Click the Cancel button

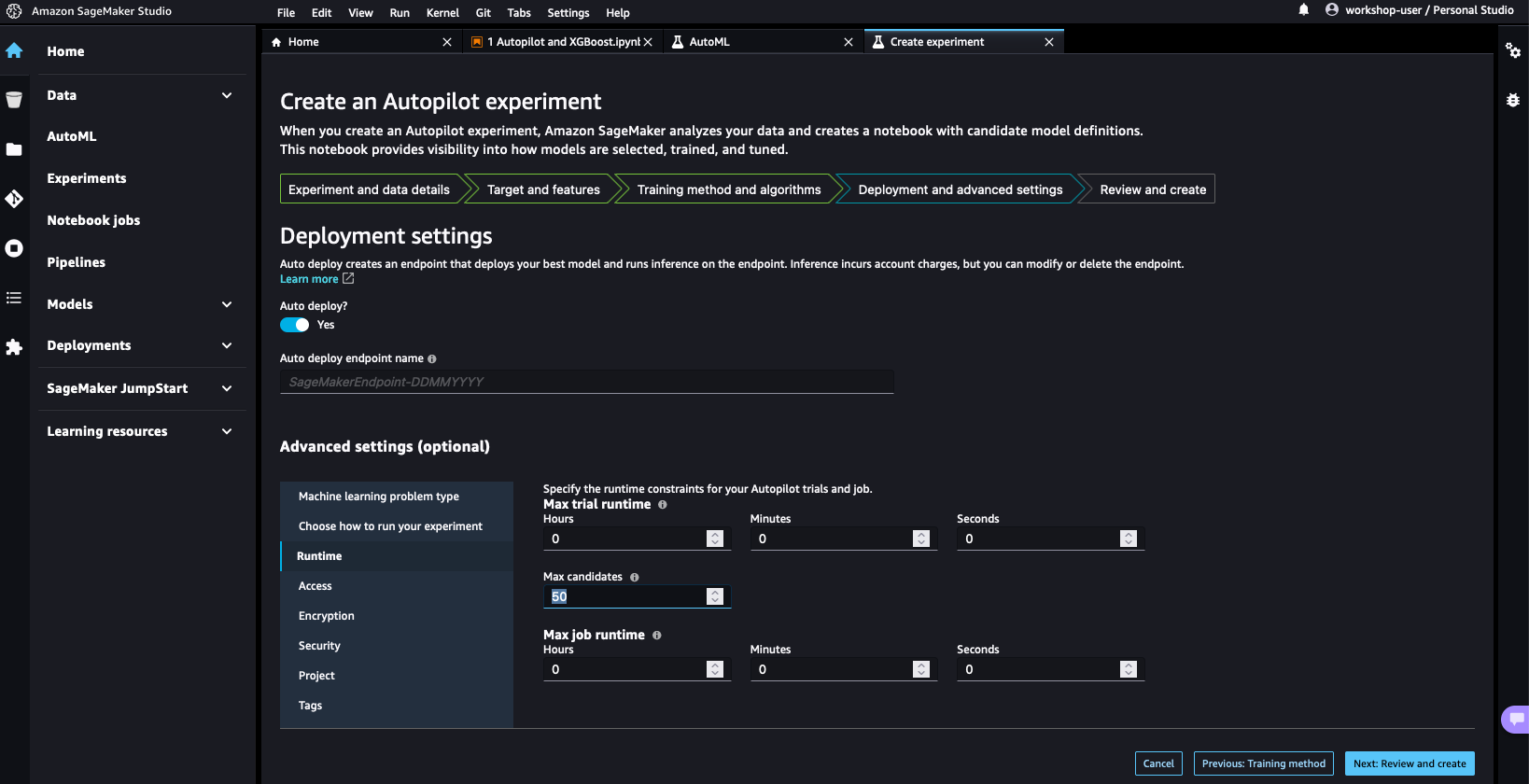1158,763
